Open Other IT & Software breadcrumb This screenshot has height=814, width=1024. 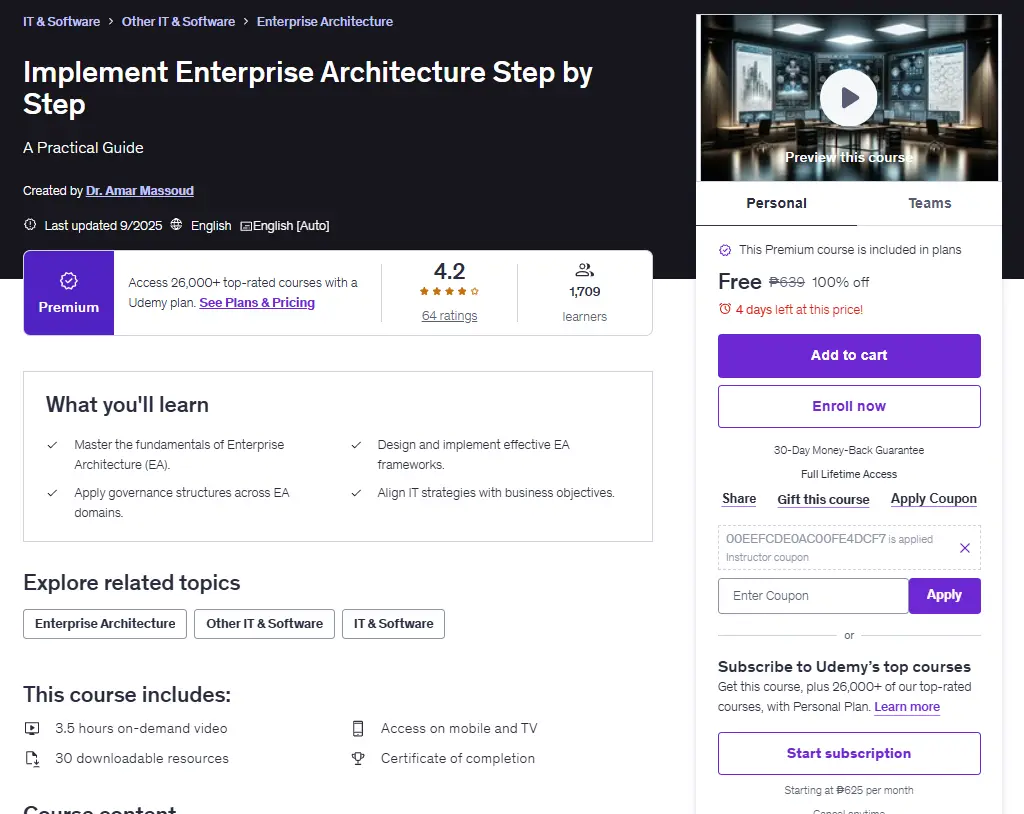[x=178, y=22]
